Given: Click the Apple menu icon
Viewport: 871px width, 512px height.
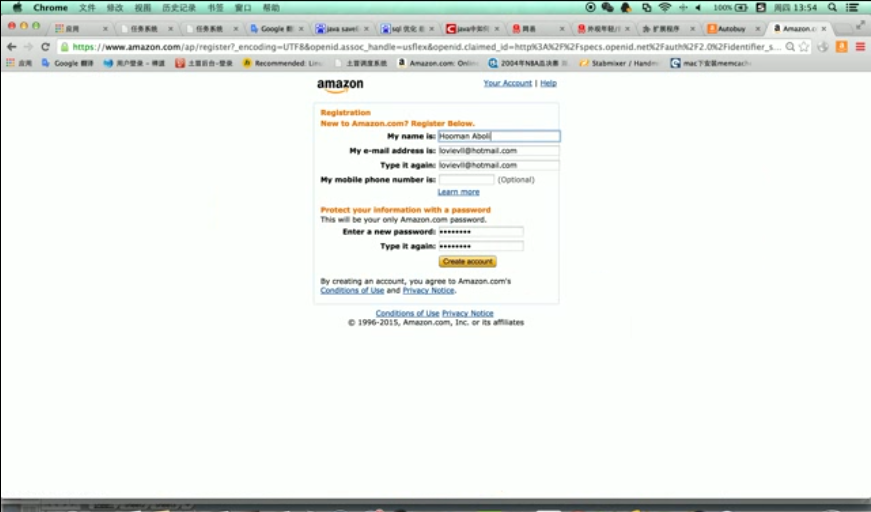Looking at the screenshot, I should pos(17,7).
